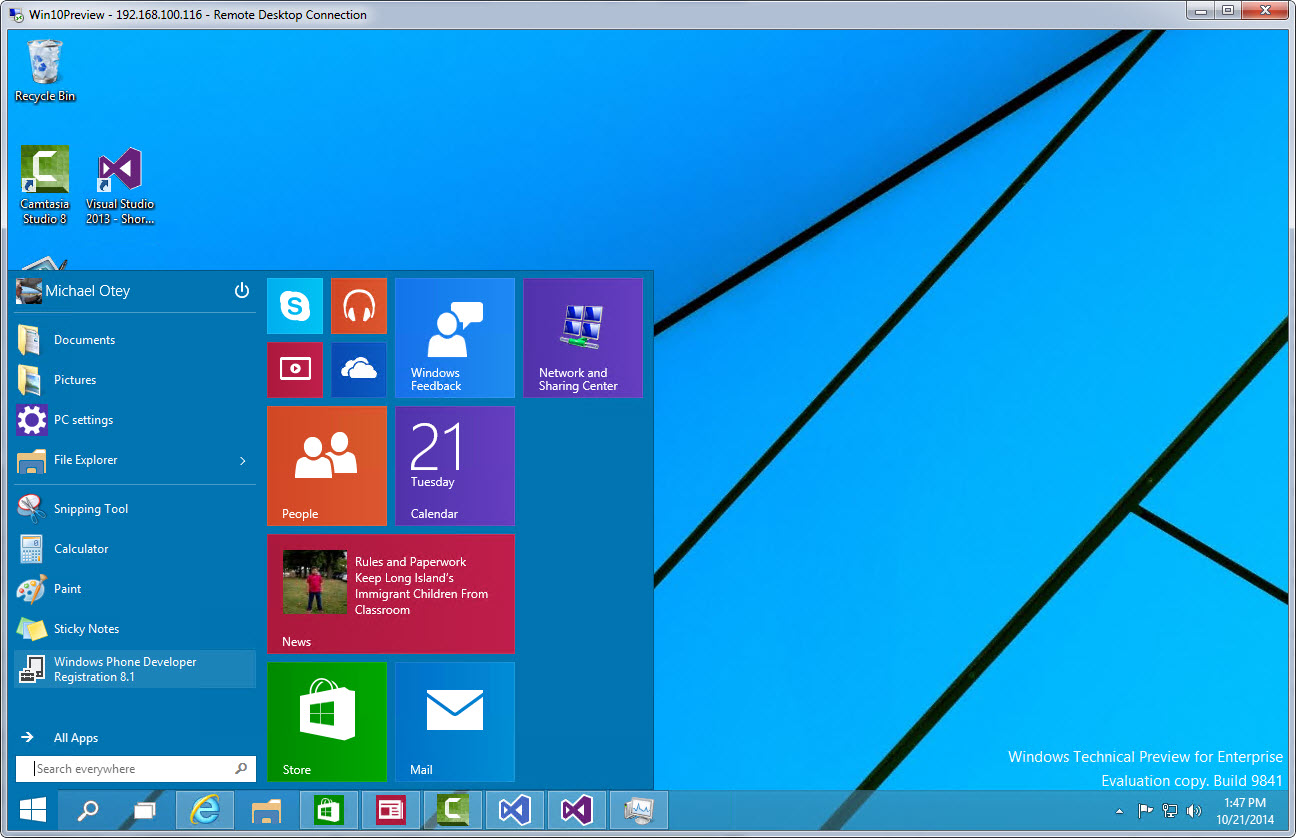The image size is (1296, 838).
Task: Open Network and Sharing Center tile
Action: coord(583,338)
